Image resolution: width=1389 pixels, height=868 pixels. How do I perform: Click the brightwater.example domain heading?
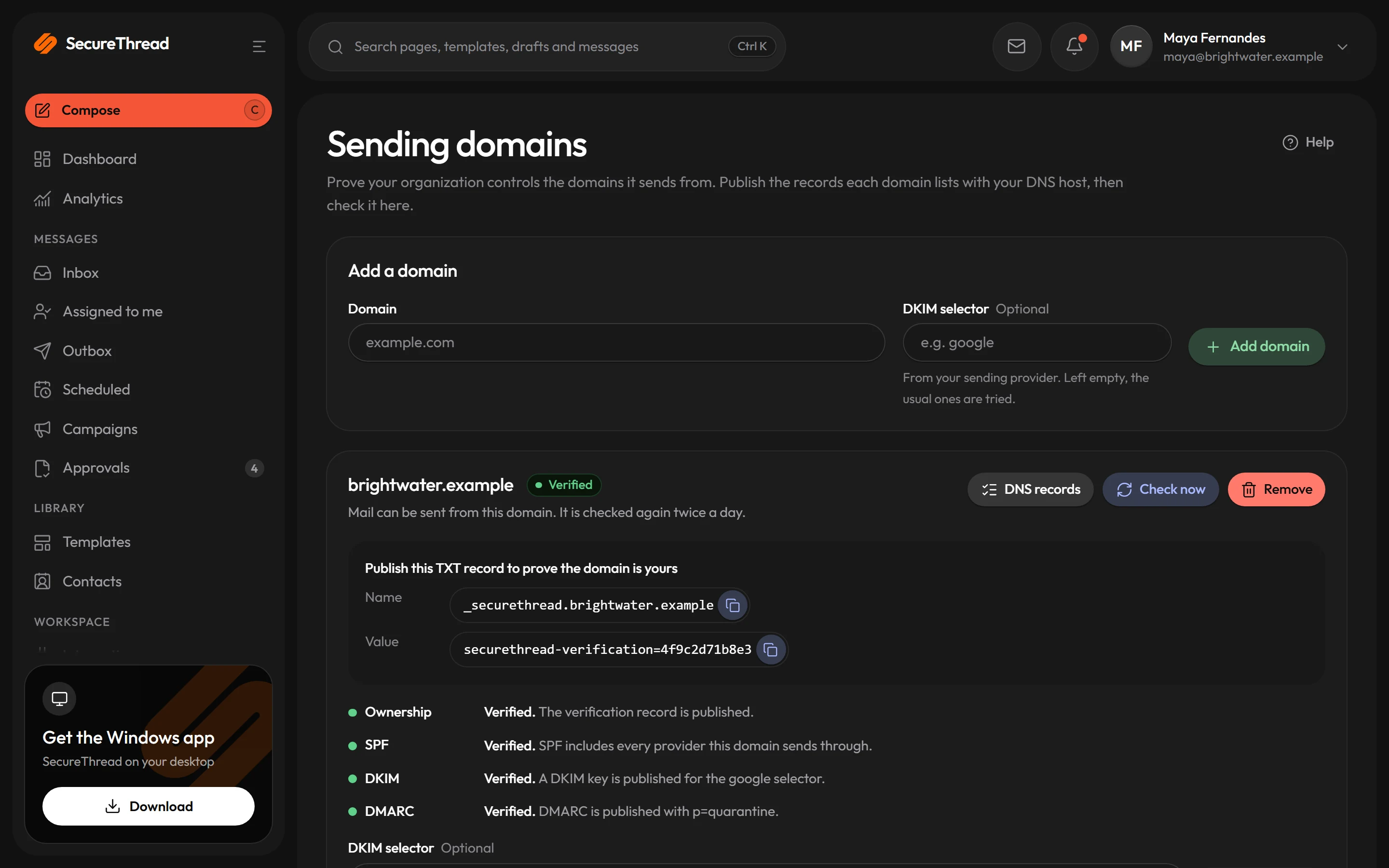431,485
